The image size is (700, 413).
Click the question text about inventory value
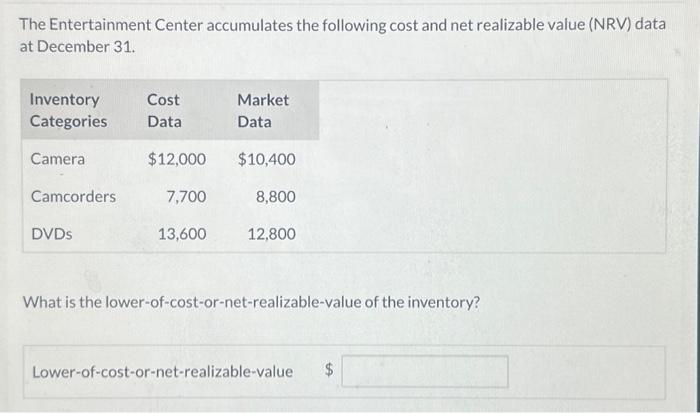point(251,301)
